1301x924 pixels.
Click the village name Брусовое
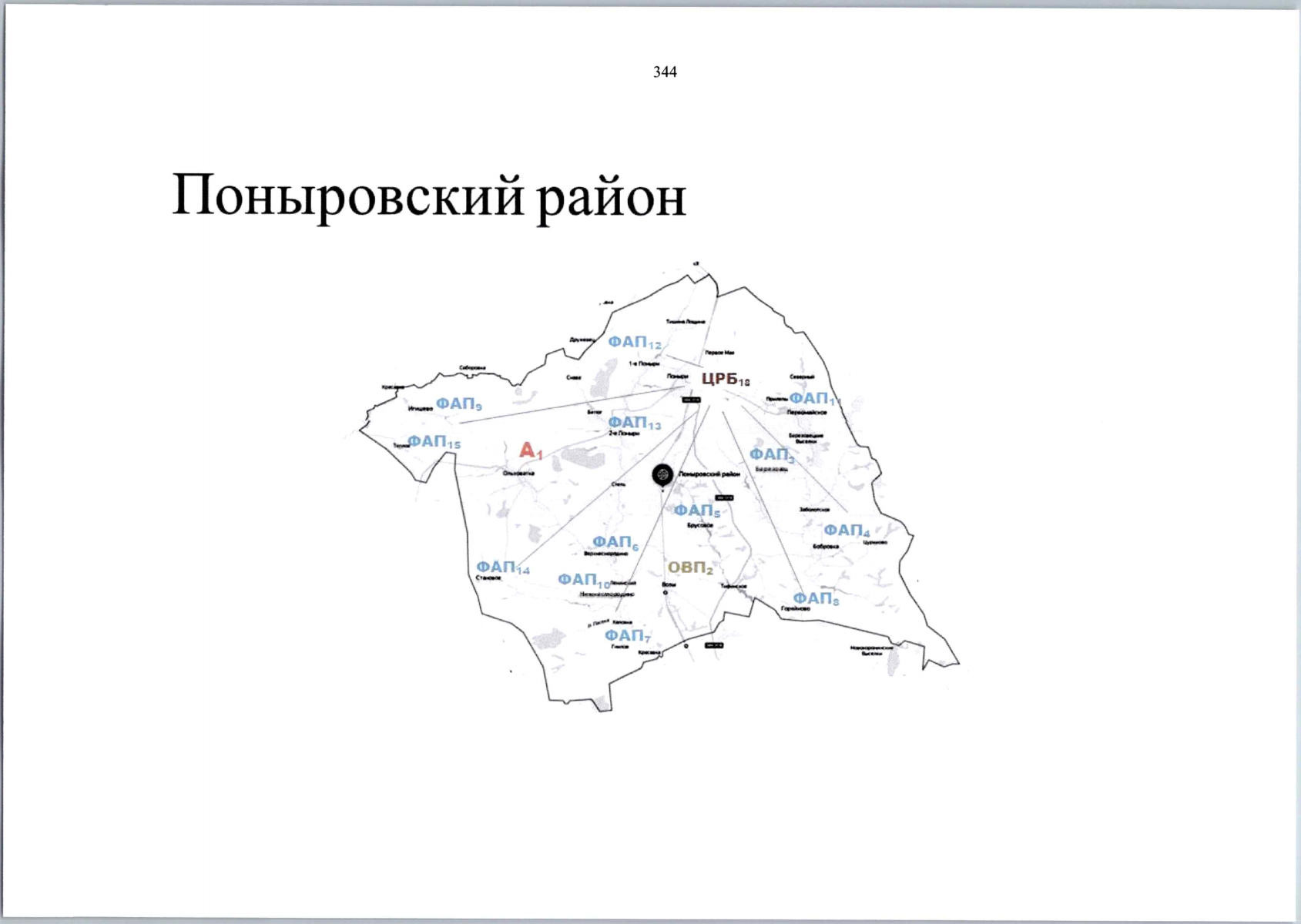[700, 525]
